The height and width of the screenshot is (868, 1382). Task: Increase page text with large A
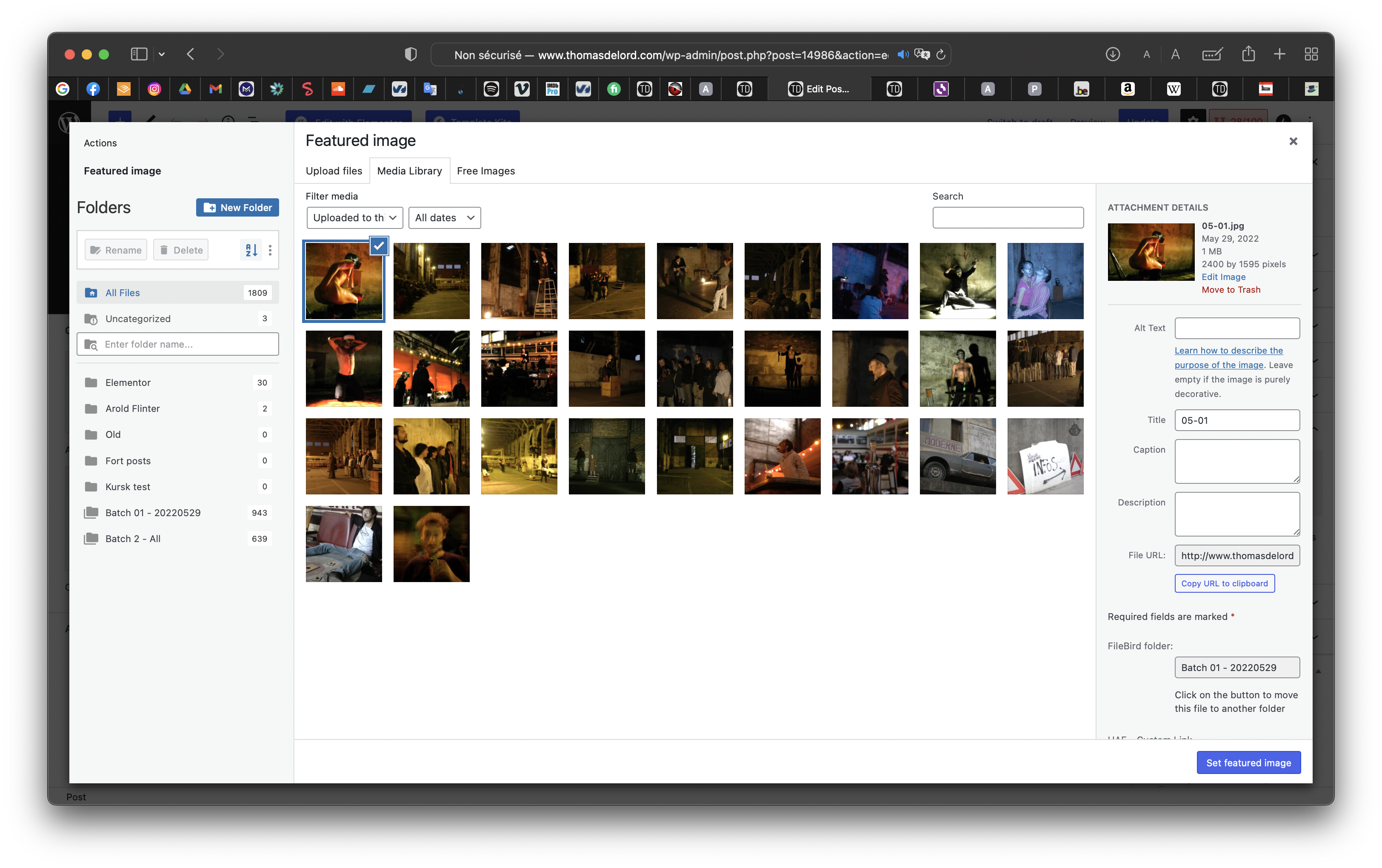(1175, 54)
